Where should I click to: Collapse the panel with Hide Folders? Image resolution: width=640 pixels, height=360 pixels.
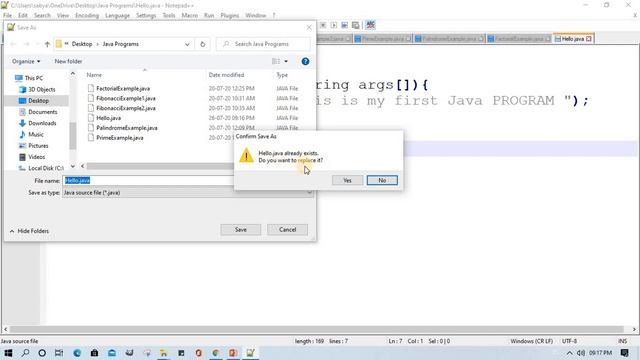pyautogui.click(x=29, y=231)
